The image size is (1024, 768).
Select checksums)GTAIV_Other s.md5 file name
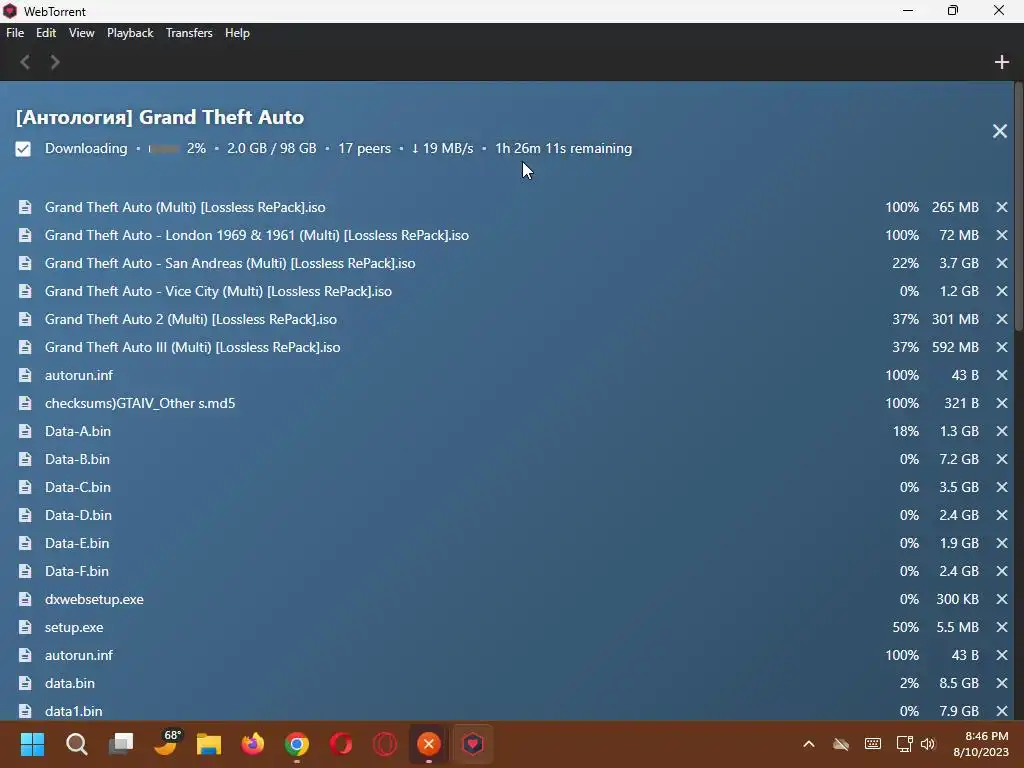pos(140,404)
